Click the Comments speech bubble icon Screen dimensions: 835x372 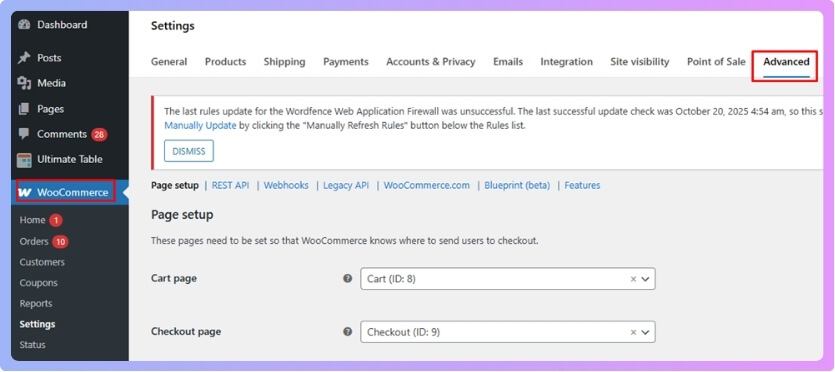(x=24, y=134)
